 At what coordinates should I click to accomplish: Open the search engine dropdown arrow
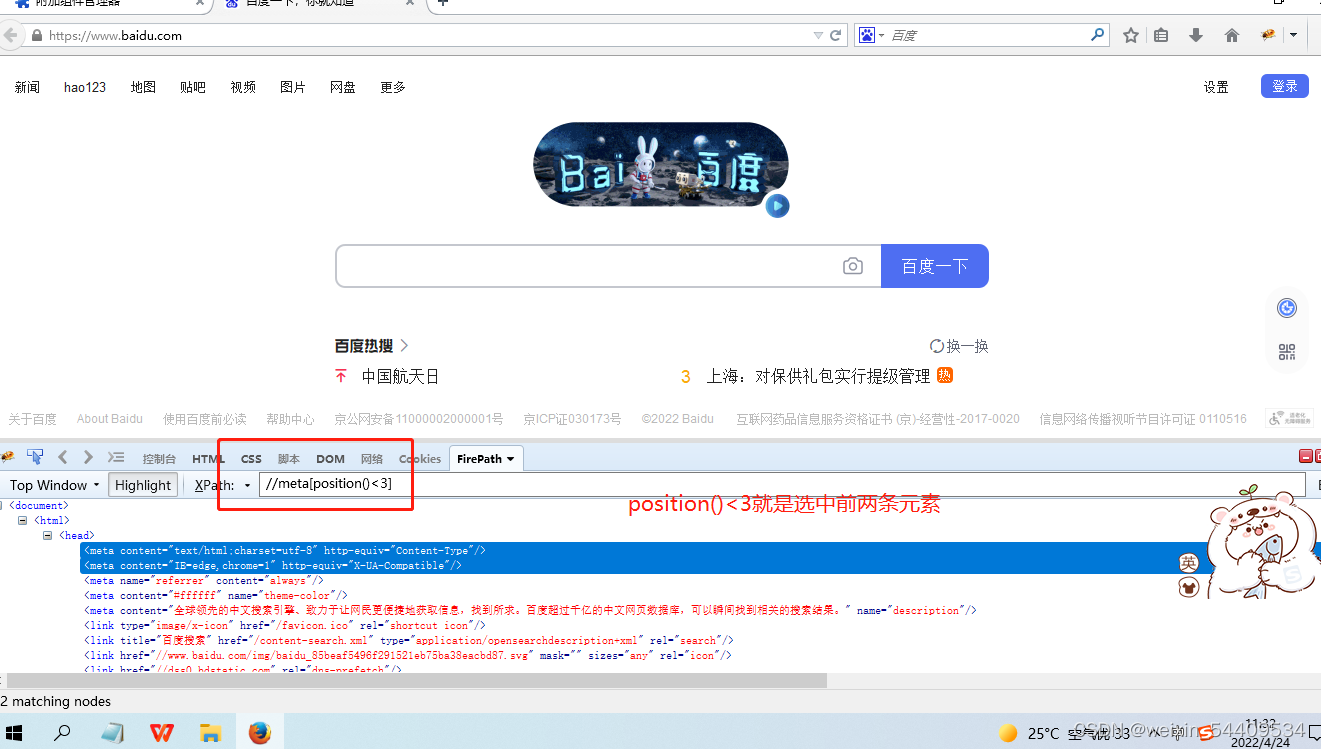[x=881, y=35]
